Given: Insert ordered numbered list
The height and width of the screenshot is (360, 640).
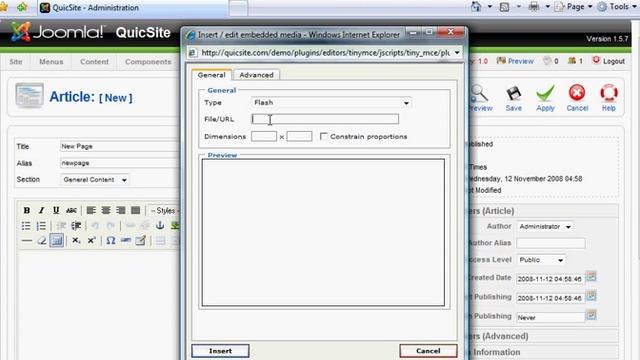Looking at the screenshot, I should point(41,226).
